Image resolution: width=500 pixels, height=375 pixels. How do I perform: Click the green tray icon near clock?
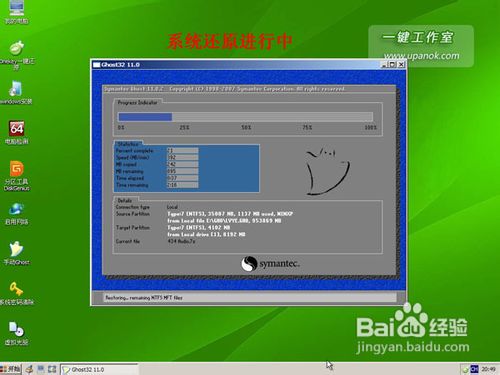[x=465, y=369]
